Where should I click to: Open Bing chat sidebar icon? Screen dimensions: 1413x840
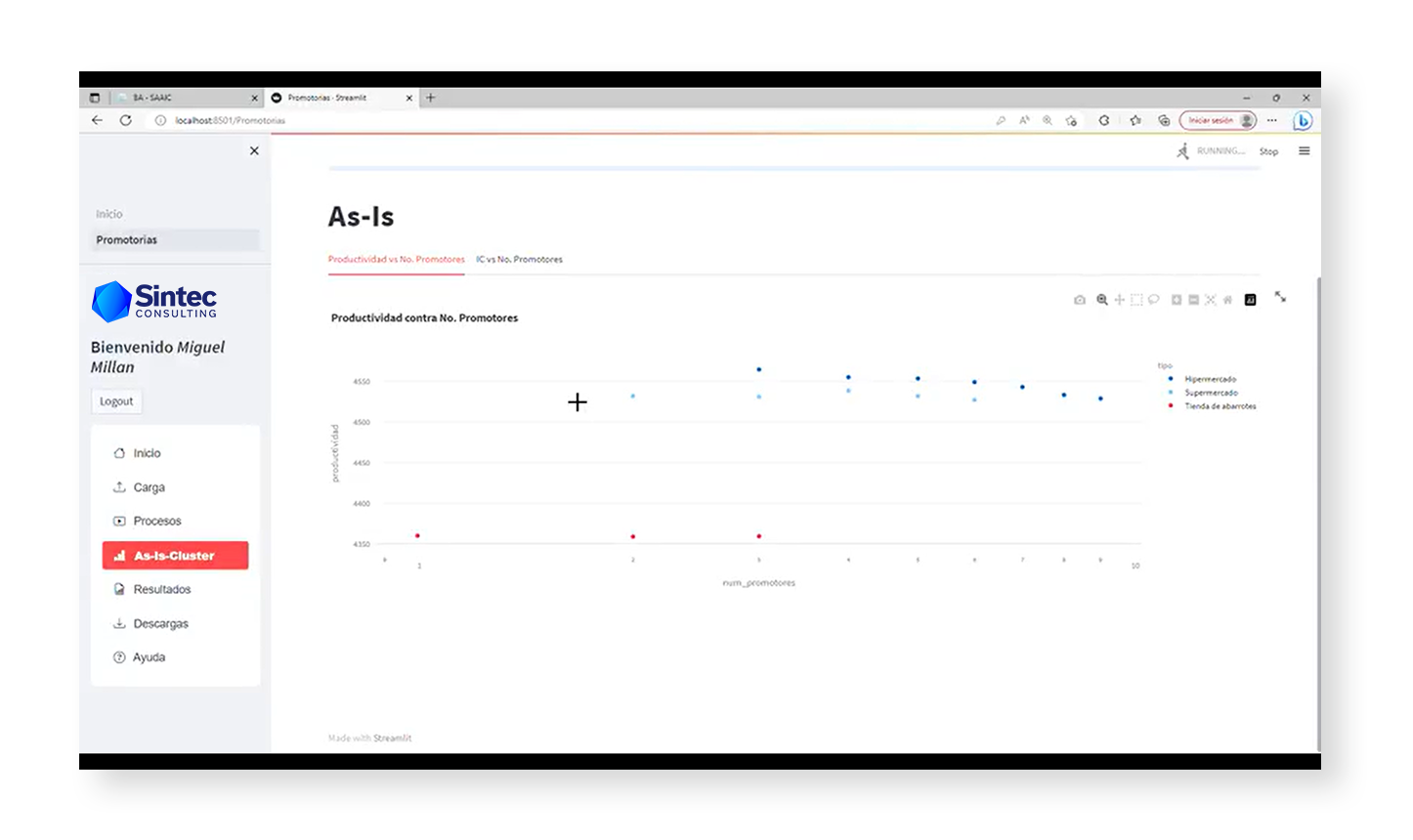pos(1303,120)
